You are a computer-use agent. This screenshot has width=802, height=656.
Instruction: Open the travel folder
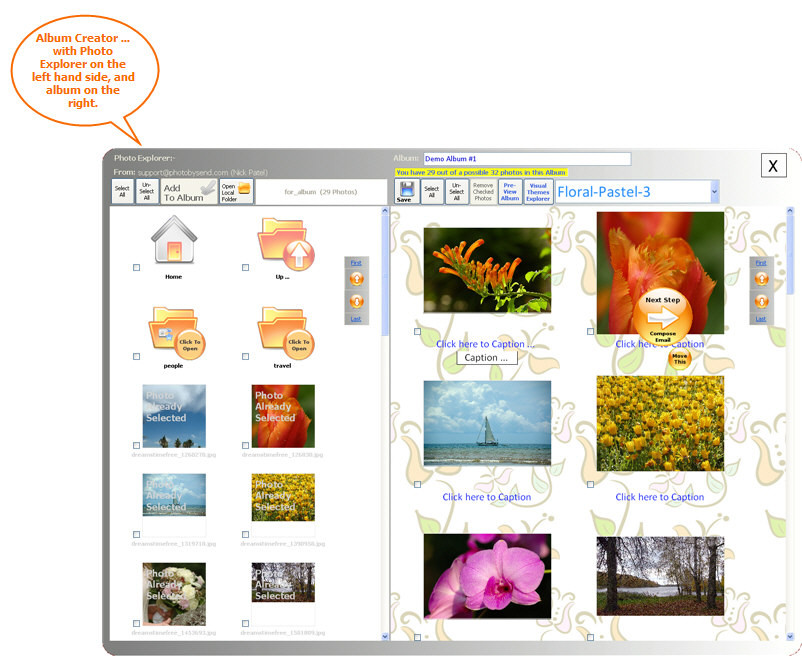[285, 333]
